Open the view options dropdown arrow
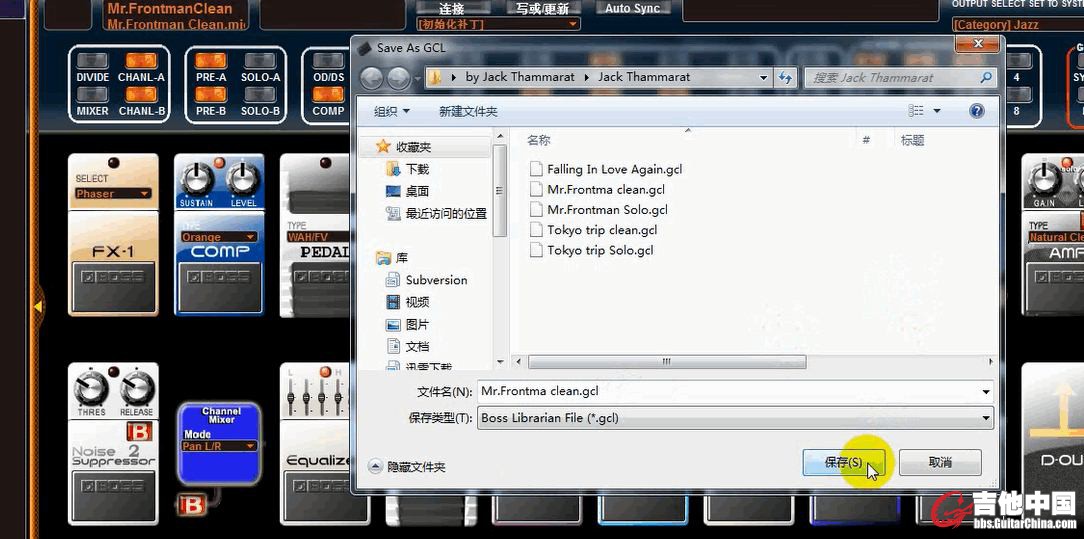 point(937,111)
